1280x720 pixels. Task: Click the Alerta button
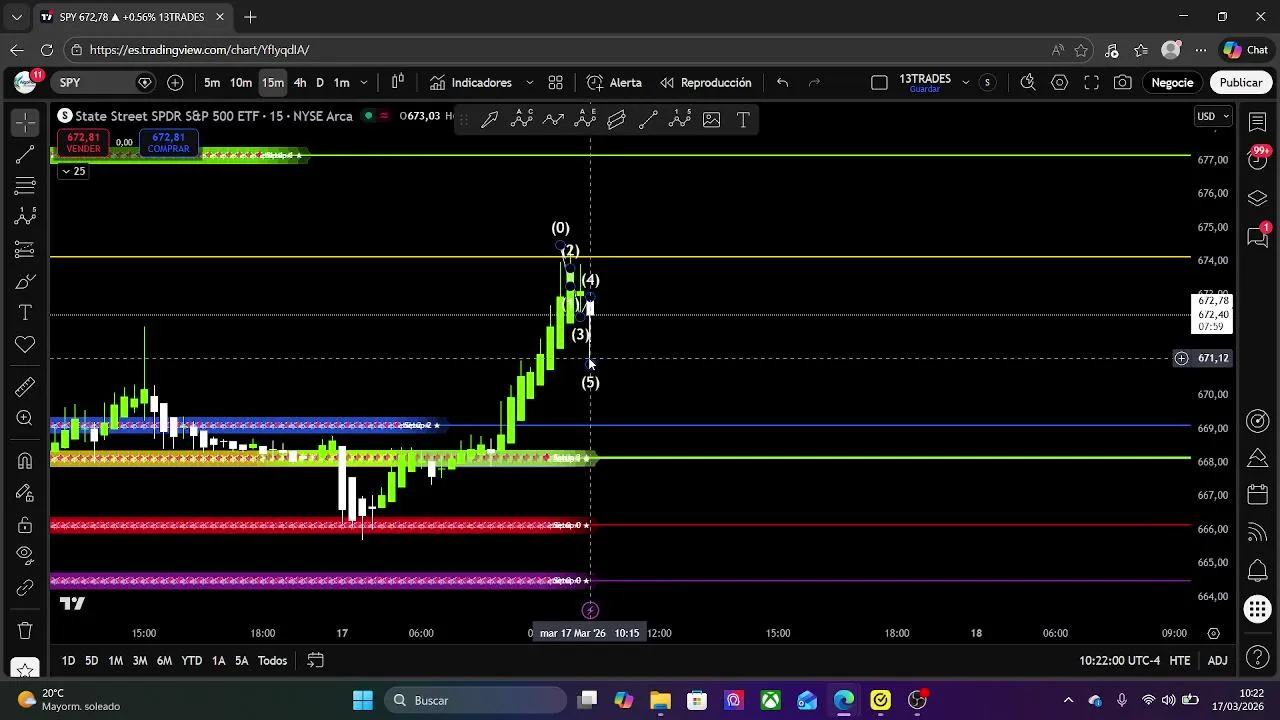pyautogui.click(x=614, y=83)
